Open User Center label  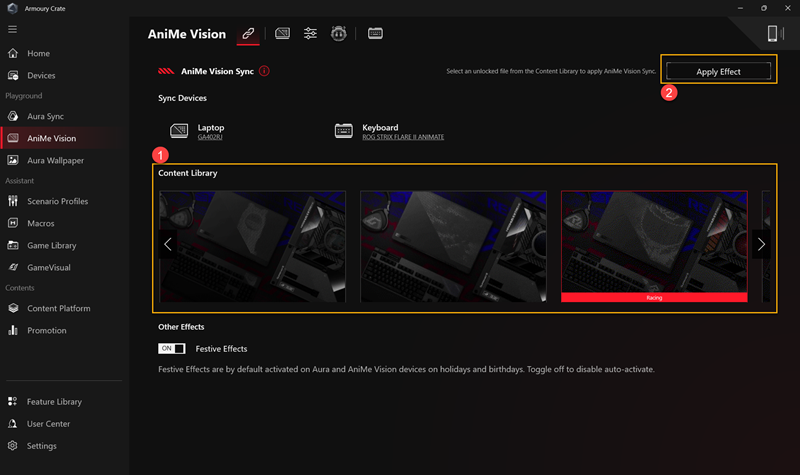pyautogui.click(x=48, y=424)
